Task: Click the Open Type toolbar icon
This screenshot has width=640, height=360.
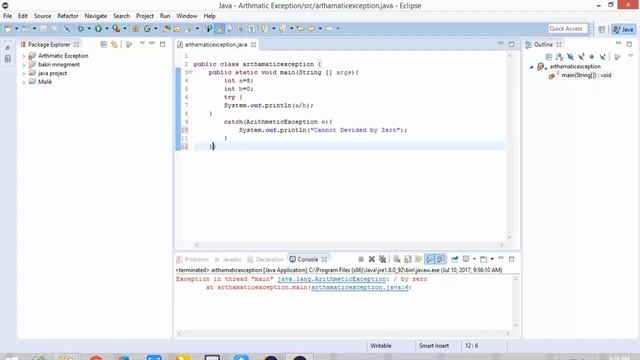Action: (167, 29)
